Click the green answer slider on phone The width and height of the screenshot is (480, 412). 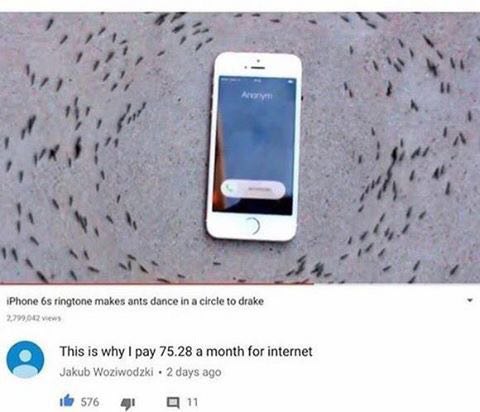click(x=253, y=189)
